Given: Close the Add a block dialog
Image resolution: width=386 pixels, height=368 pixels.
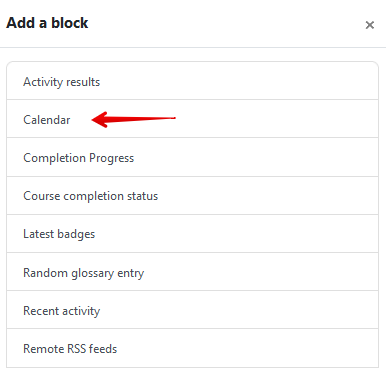Looking at the screenshot, I should (x=370, y=25).
